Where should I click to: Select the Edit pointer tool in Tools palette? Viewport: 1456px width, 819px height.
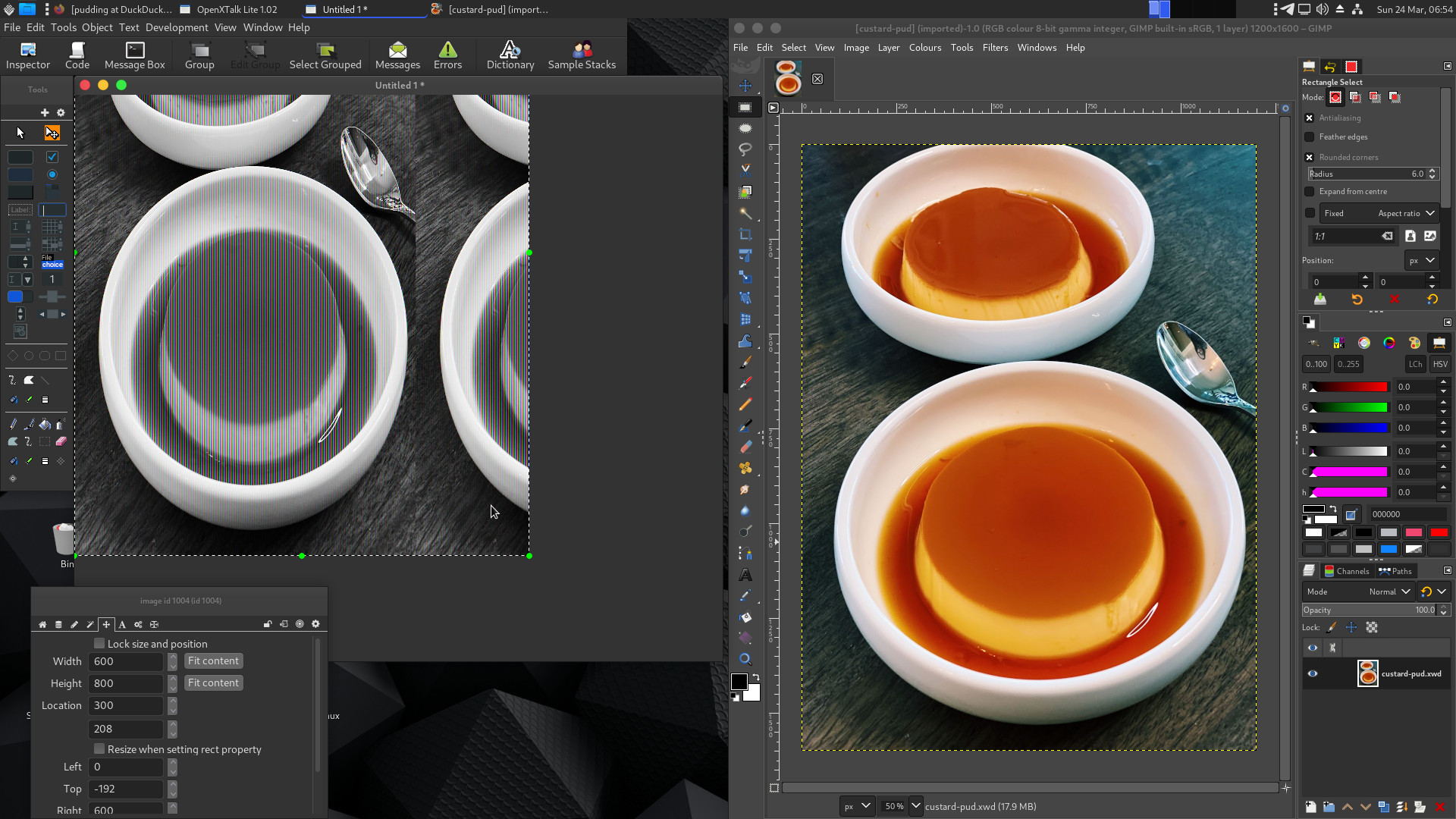pos(52,133)
